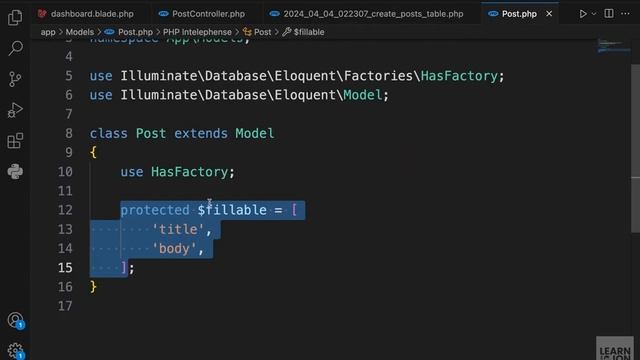Open the Source Control view

click(x=15, y=79)
